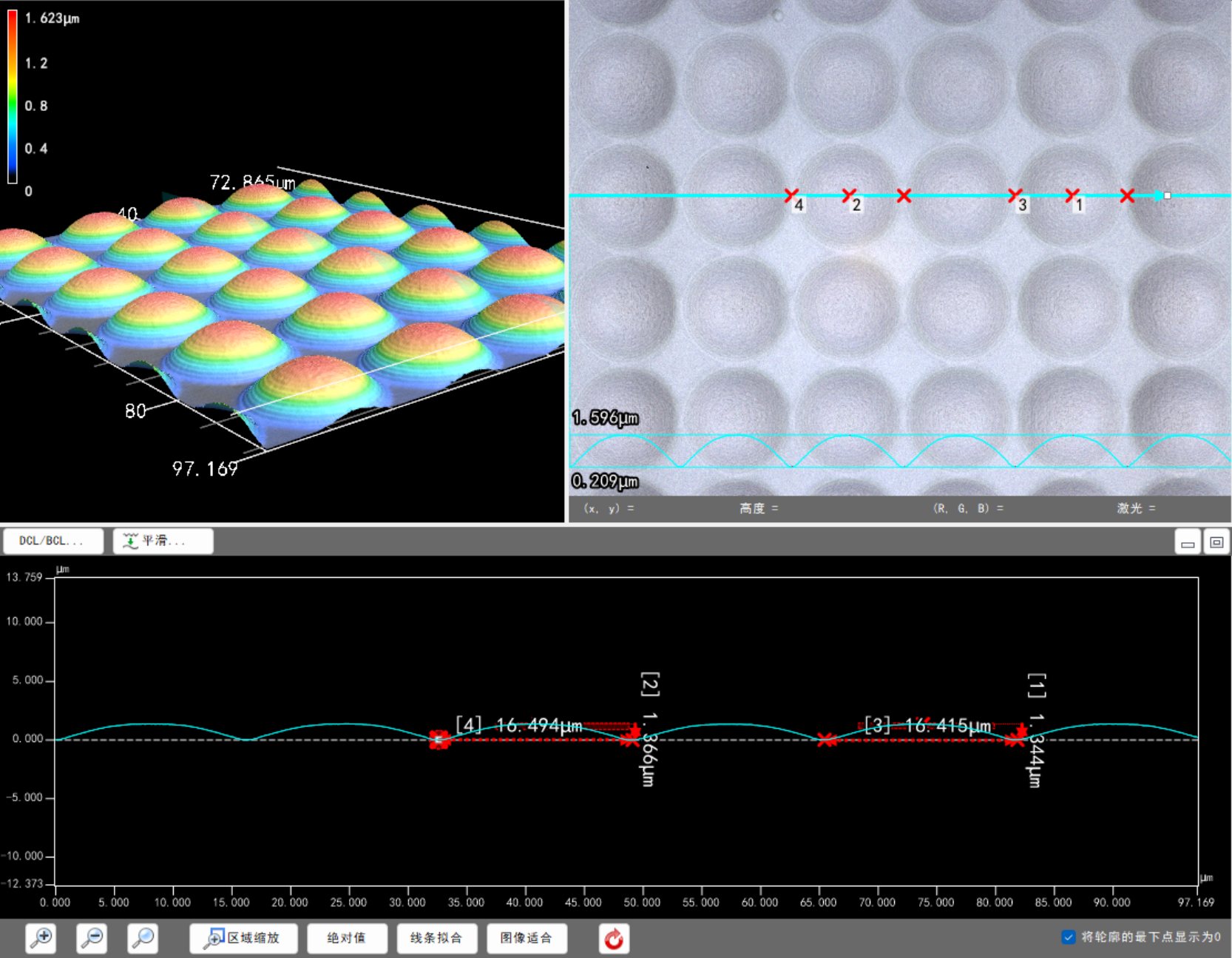
Task: Maximize the profile panel with square icon
Action: 1216,542
